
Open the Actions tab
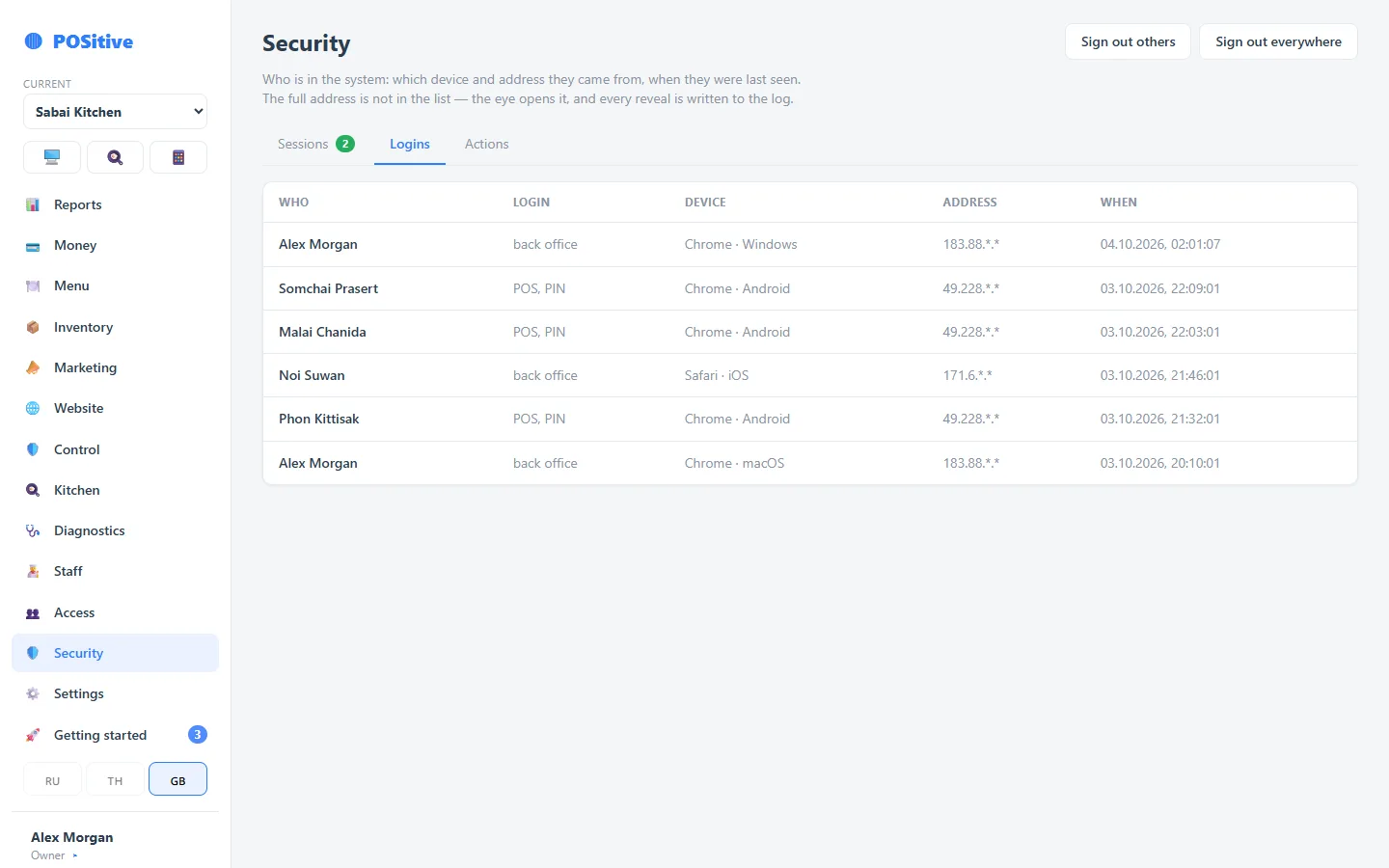click(487, 144)
